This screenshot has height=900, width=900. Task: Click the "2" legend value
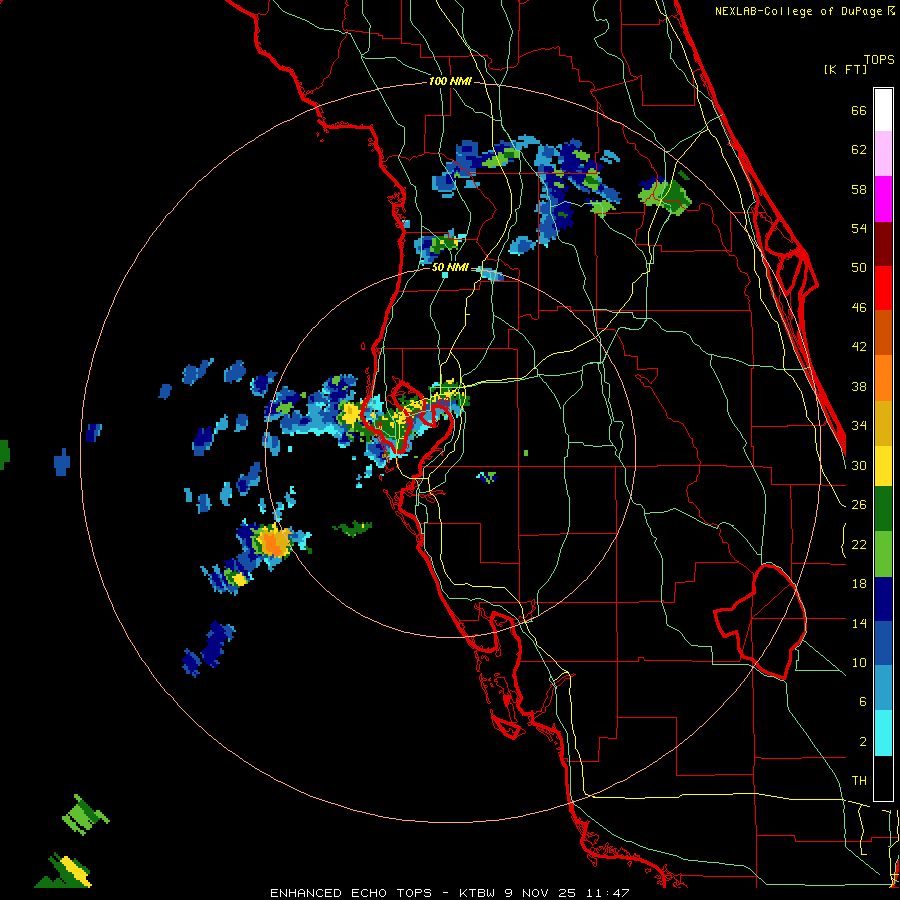pyautogui.click(x=863, y=742)
